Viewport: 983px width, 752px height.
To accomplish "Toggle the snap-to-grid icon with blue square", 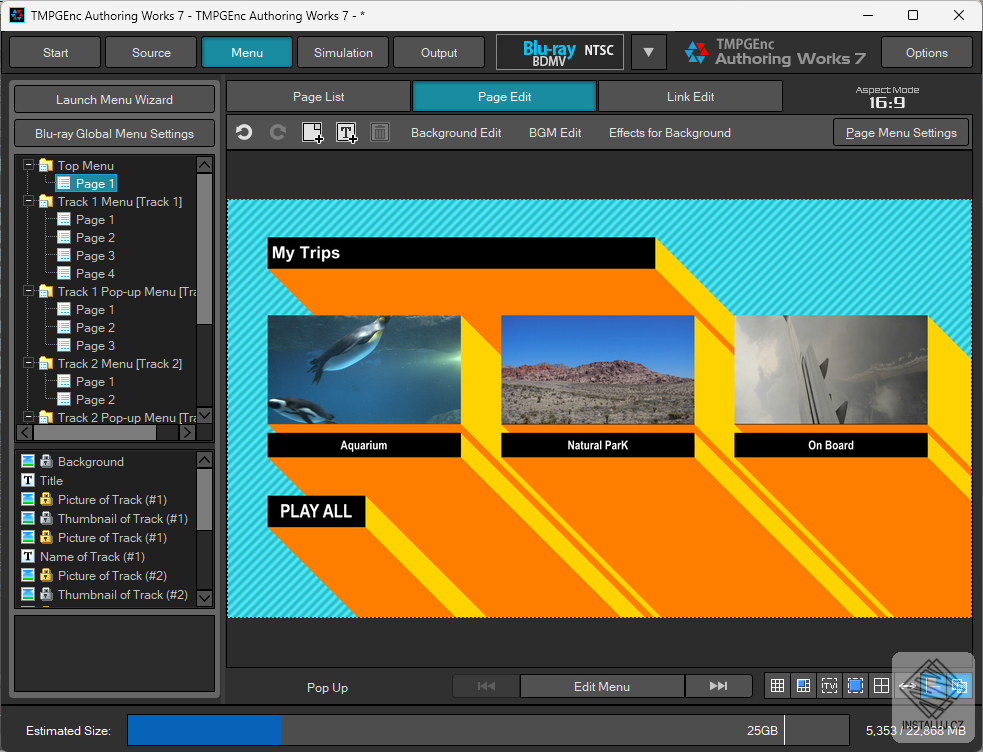I will [x=803, y=686].
